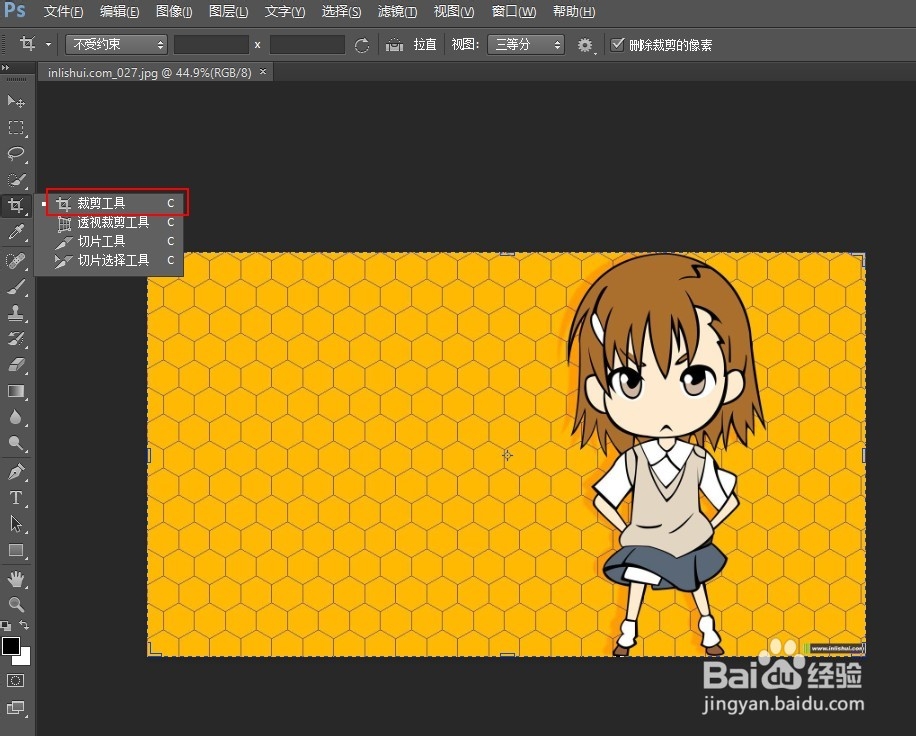Open the crop settings gear menu
This screenshot has width=916, height=736.
click(586, 44)
